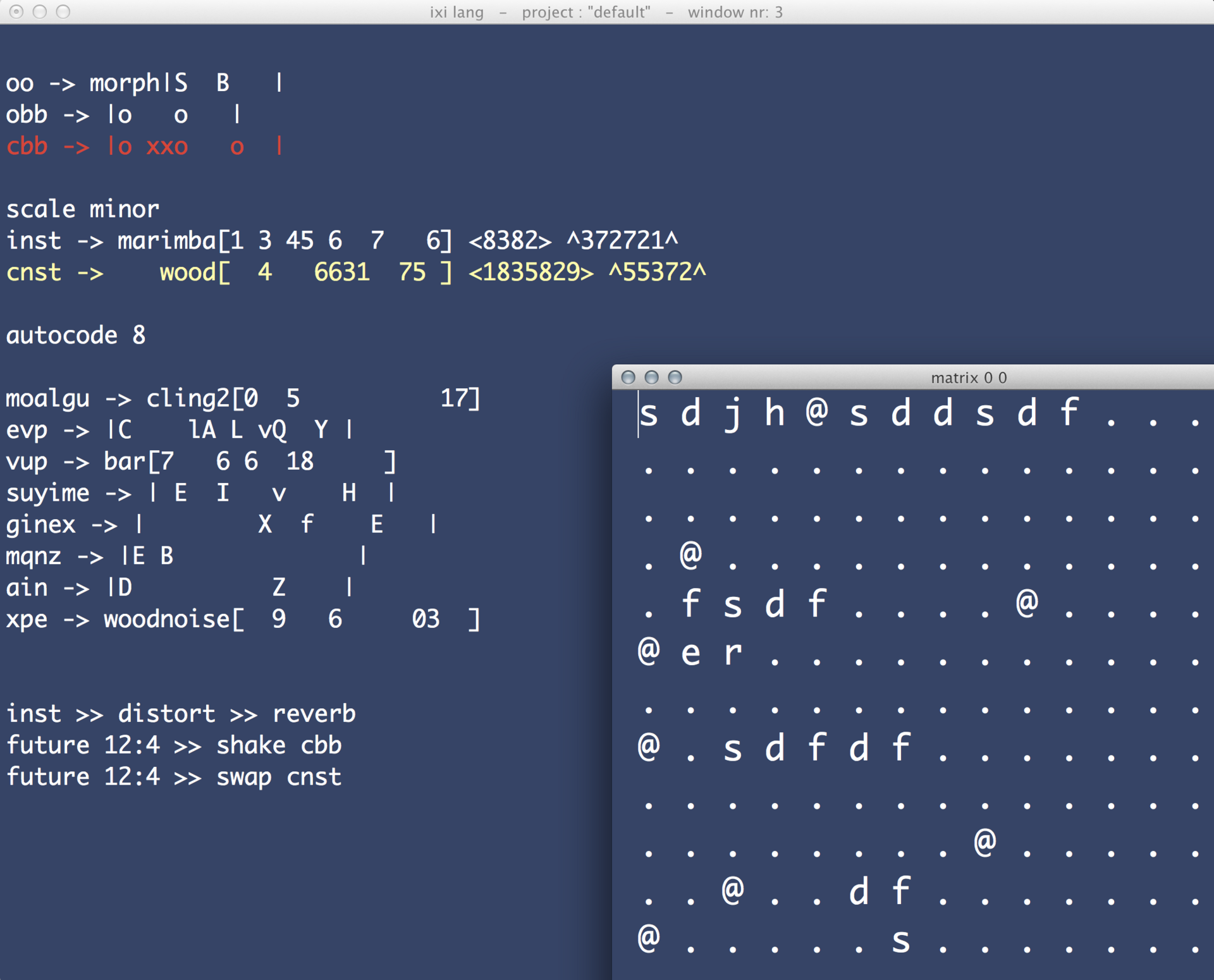Viewport: 1214px width, 980px height.
Task: Click the '<1835829>' value
Action: pyautogui.click(x=531, y=273)
